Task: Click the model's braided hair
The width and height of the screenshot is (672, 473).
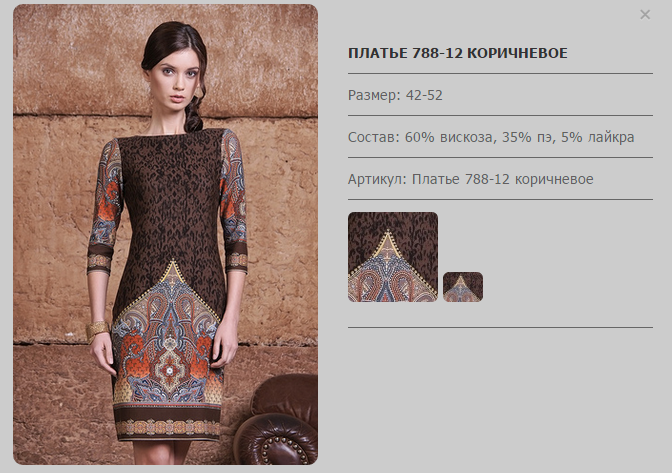Action: click(x=194, y=114)
